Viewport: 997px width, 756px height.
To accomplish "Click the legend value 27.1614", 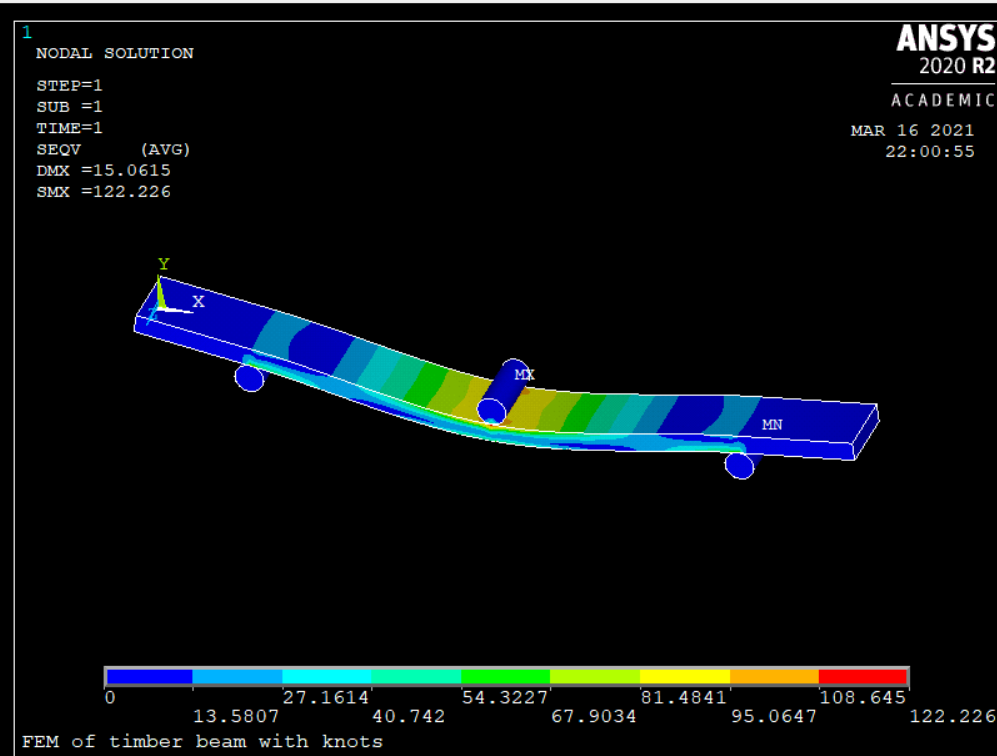I will [x=326, y=698].
